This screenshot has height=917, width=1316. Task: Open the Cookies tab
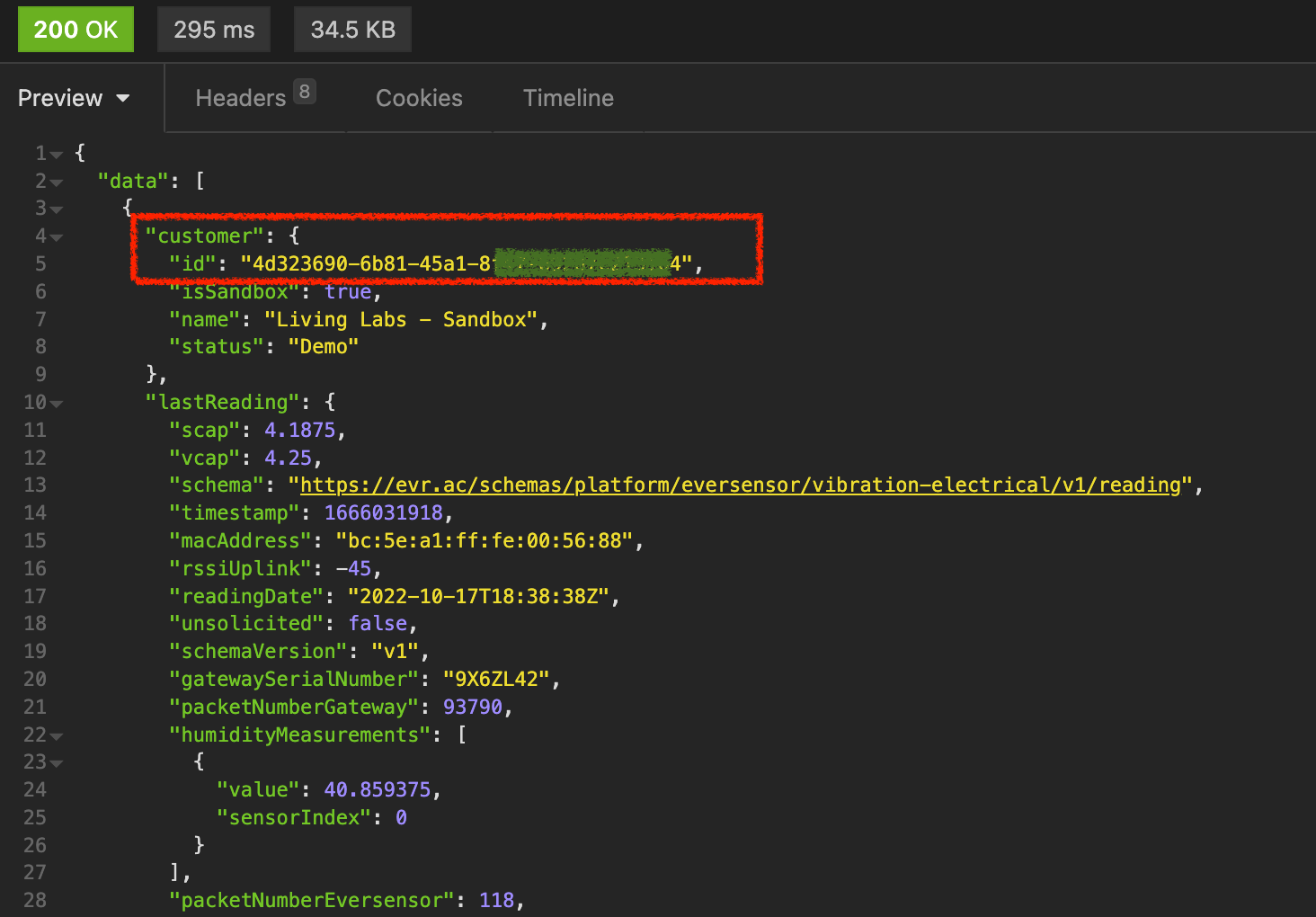(419, 98)
